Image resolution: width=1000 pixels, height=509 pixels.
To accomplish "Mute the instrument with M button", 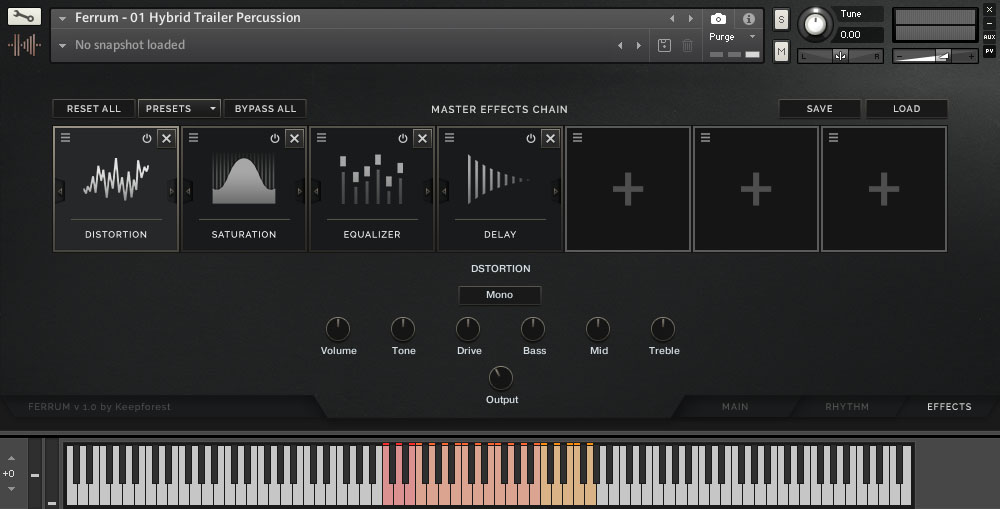I will (x=781, y=51).
